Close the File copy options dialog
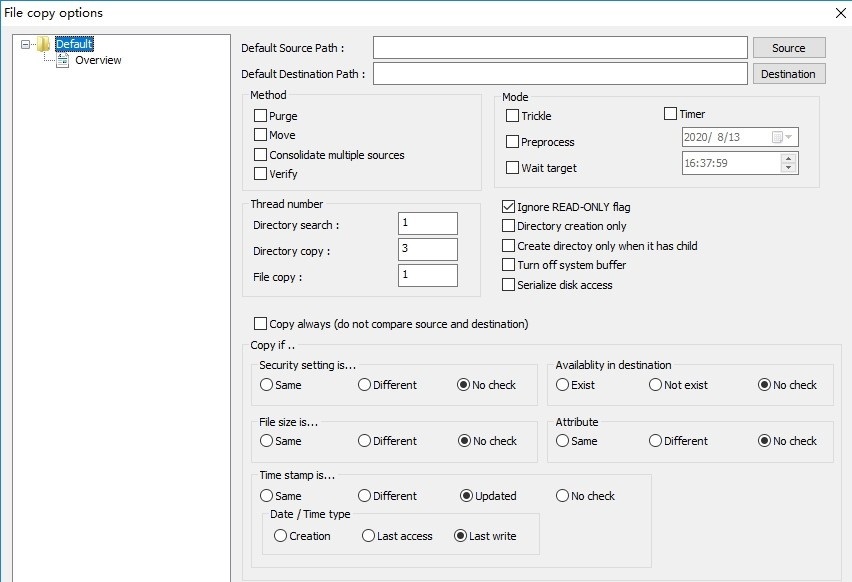 click(841, 14)
